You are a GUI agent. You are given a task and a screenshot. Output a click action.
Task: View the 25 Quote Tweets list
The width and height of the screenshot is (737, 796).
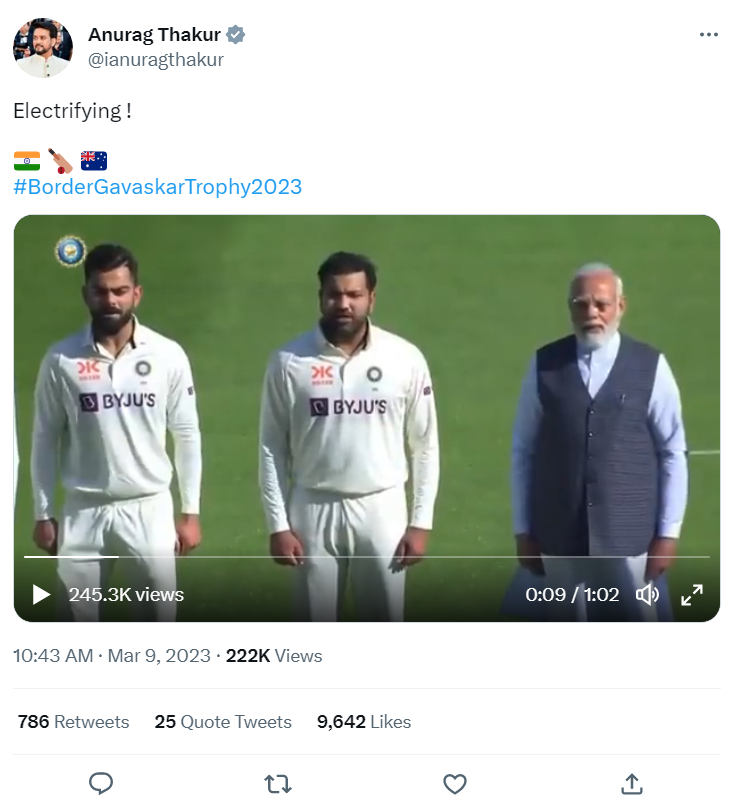click(223, 722)
